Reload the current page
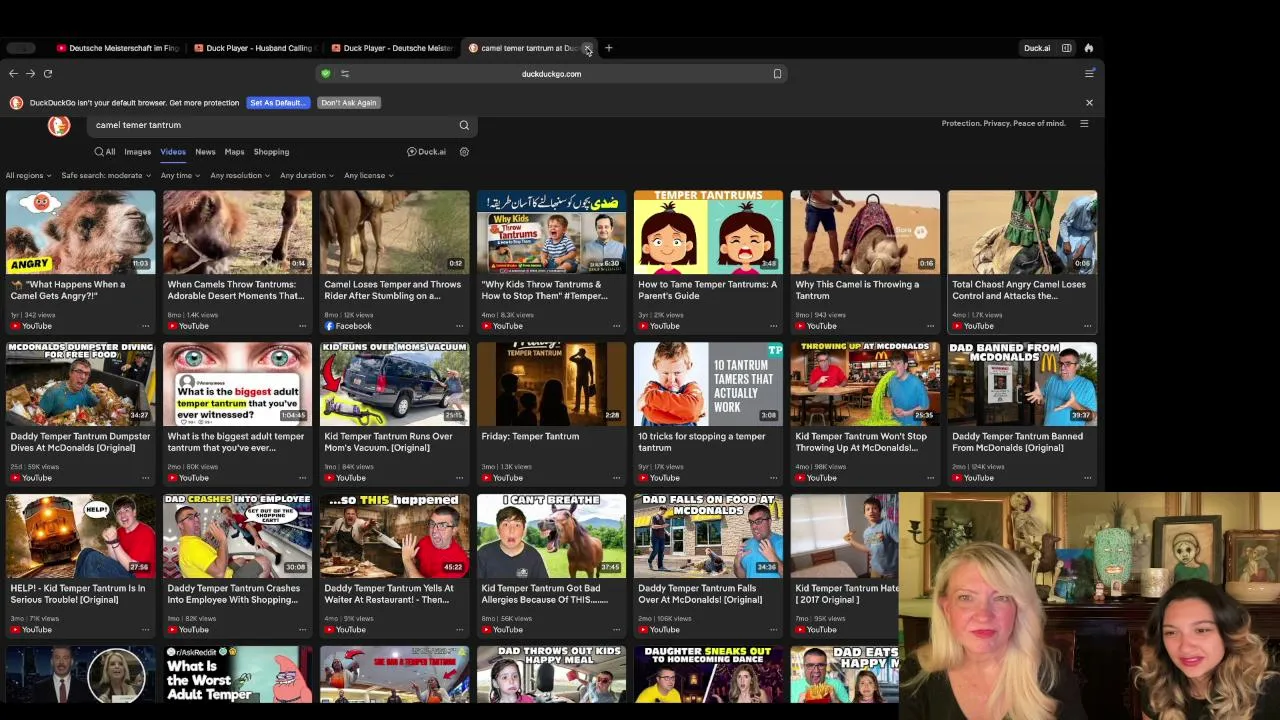Image resolution: width=1280 pixels, height=720 pixels. coord(47,73)
